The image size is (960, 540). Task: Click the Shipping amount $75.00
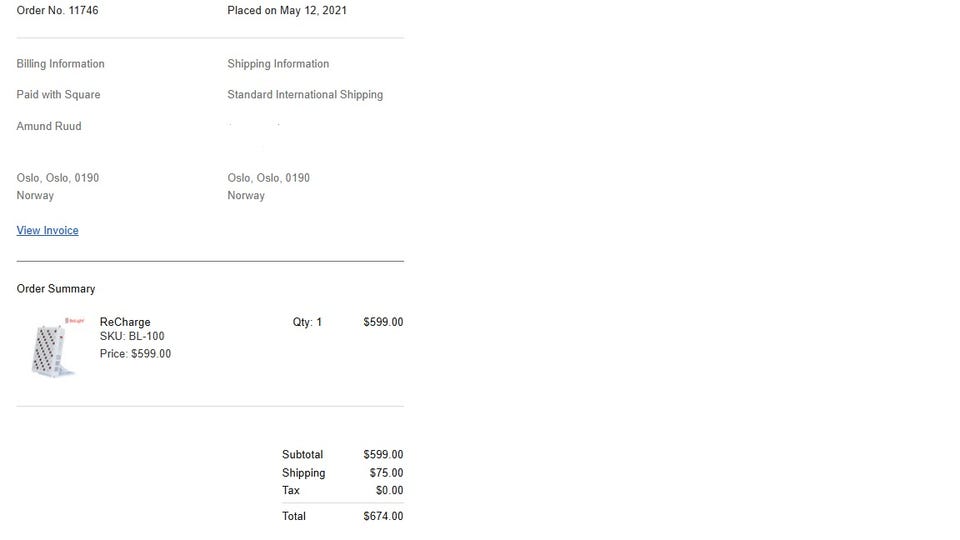click(386, 473)
